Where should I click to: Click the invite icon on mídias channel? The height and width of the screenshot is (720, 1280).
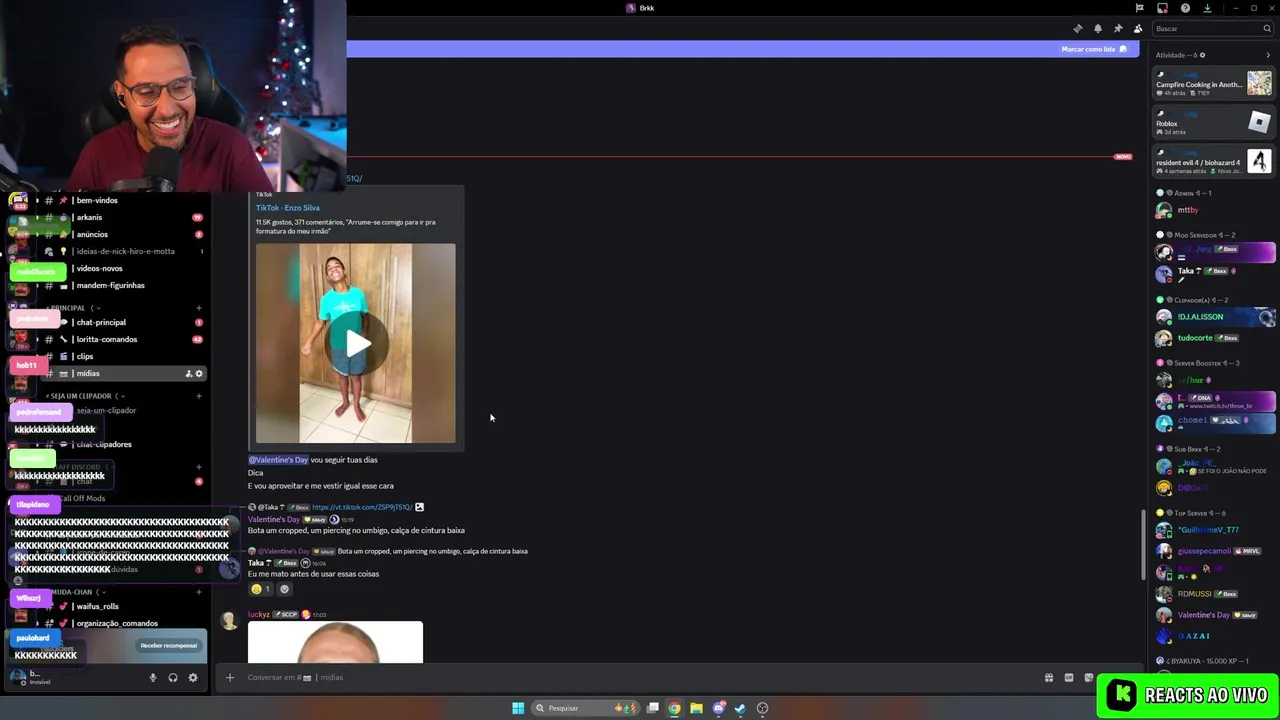(188, 373)
